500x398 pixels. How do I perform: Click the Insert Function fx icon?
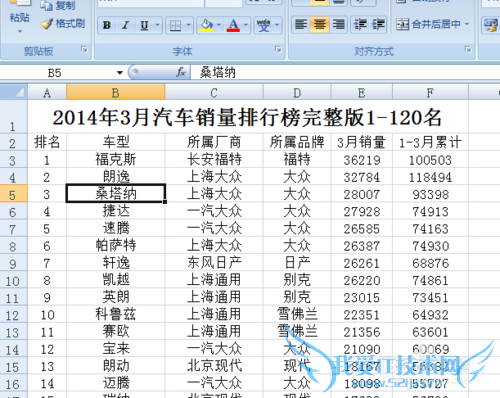[x=181, y=72]
